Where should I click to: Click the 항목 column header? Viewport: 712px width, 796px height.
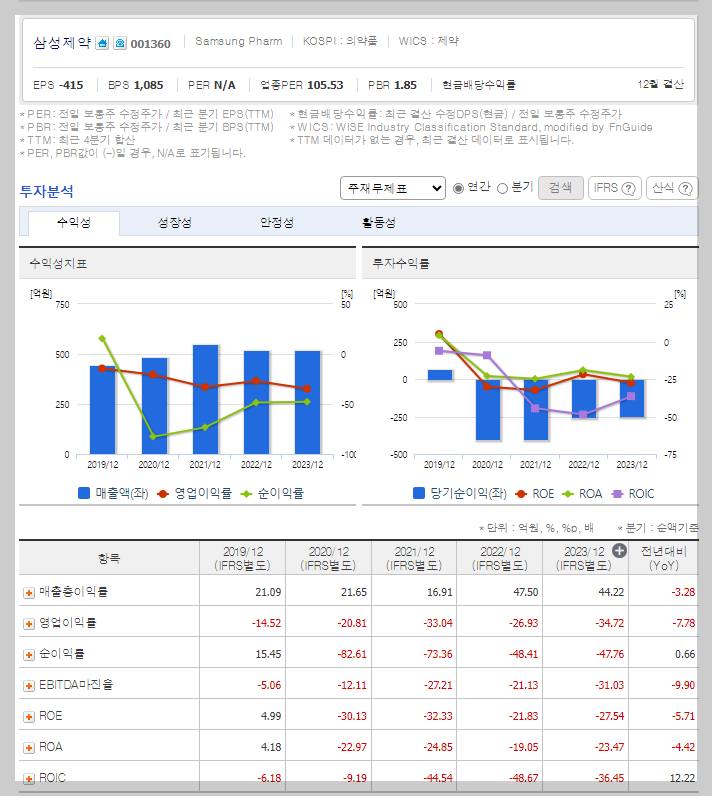(x=109, y=558)
